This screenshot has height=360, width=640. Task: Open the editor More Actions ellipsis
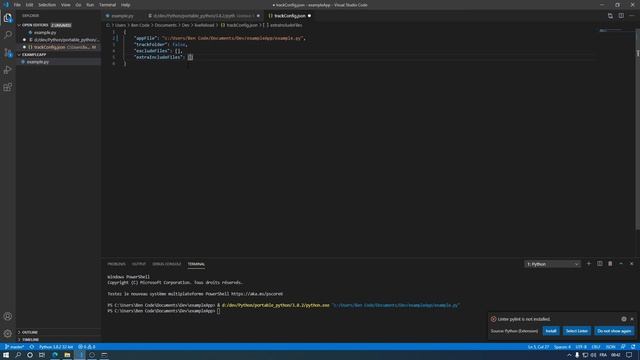click(632, 16)
